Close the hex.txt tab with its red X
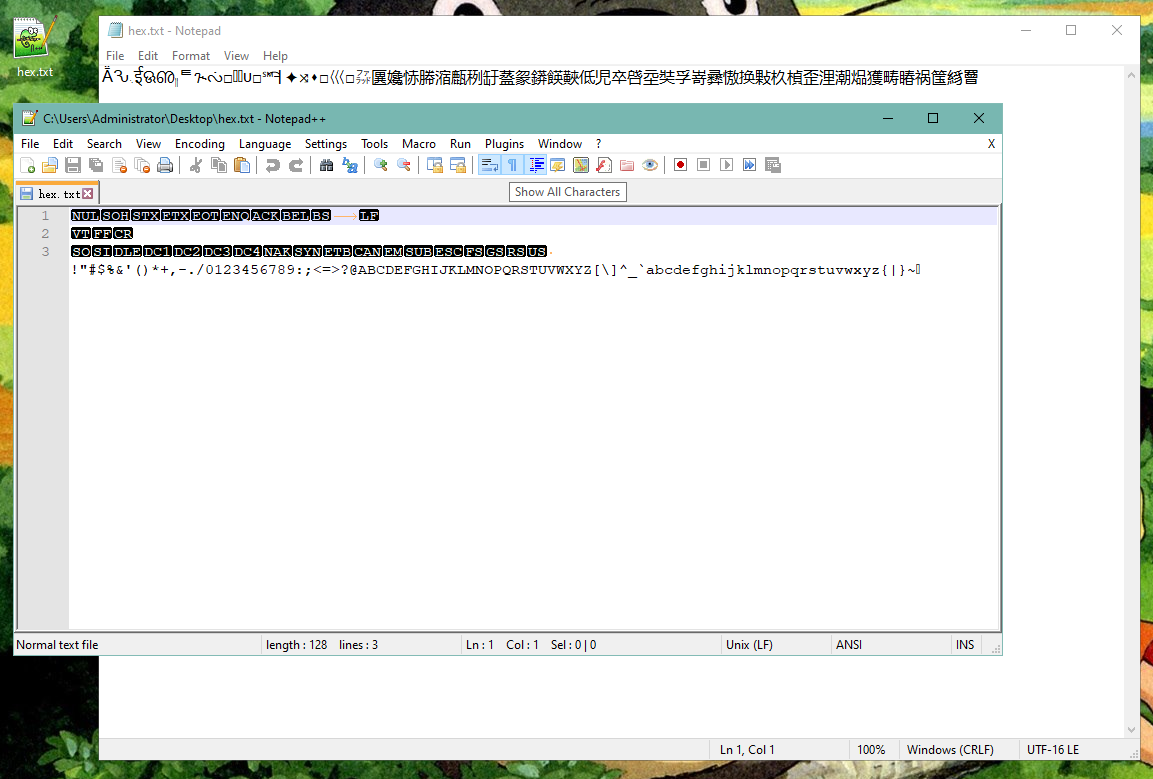This screenshot has height=779, width=1153. pyautogui.click(x=88, y=193)
